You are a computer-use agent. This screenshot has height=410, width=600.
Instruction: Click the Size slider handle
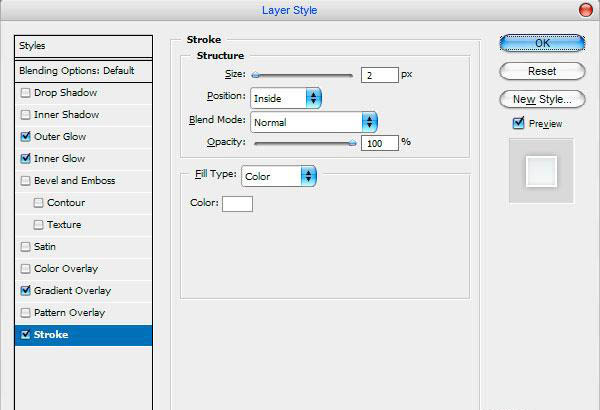pos(256,75)
